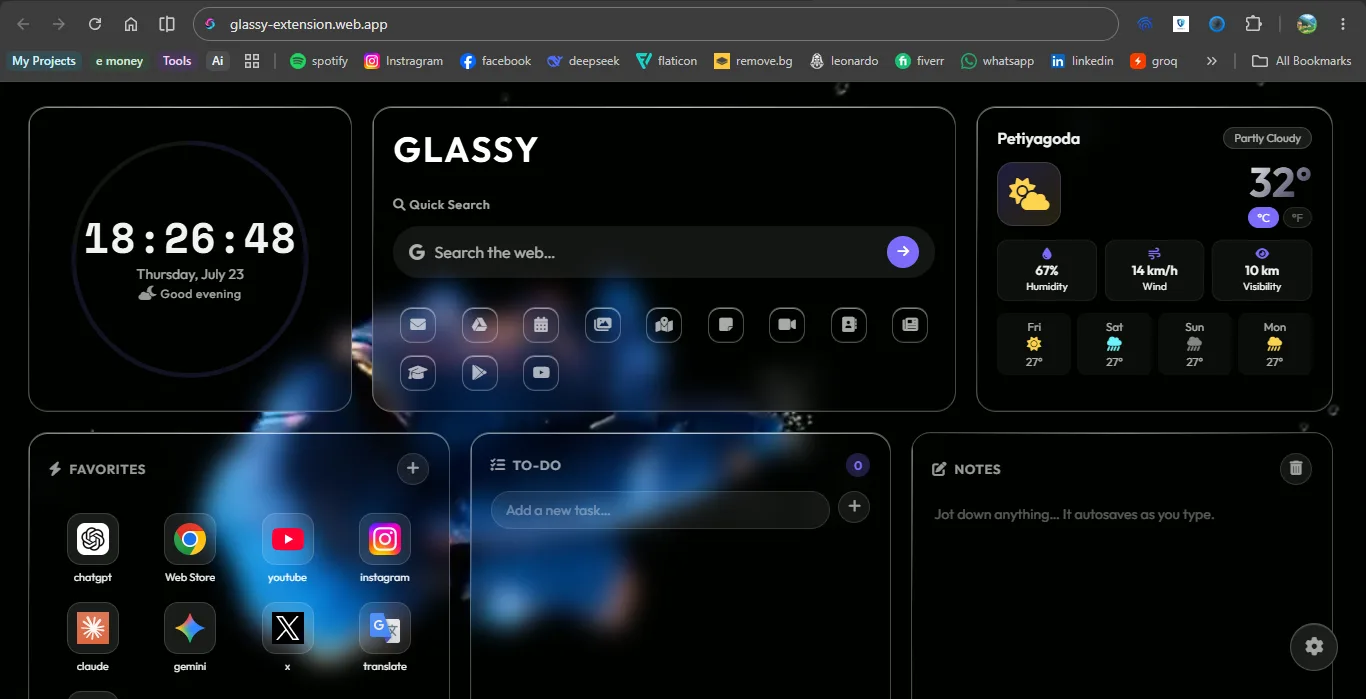Open the Chrome profile avatar
1366x699 pixels.
point(1306,24)
